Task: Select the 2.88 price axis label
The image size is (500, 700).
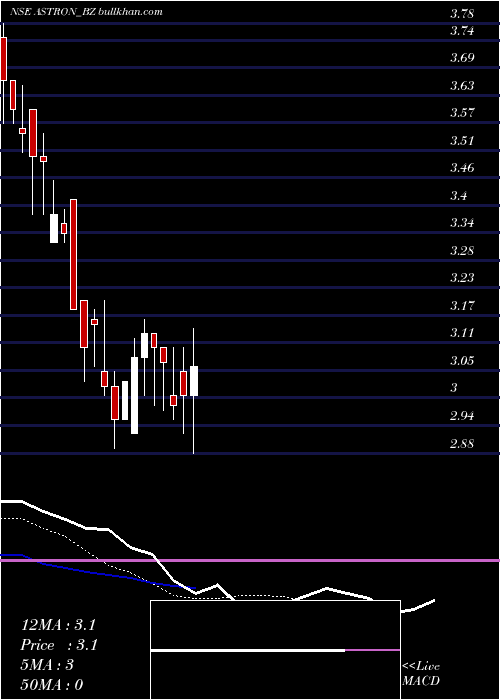Action: point(462,444)
